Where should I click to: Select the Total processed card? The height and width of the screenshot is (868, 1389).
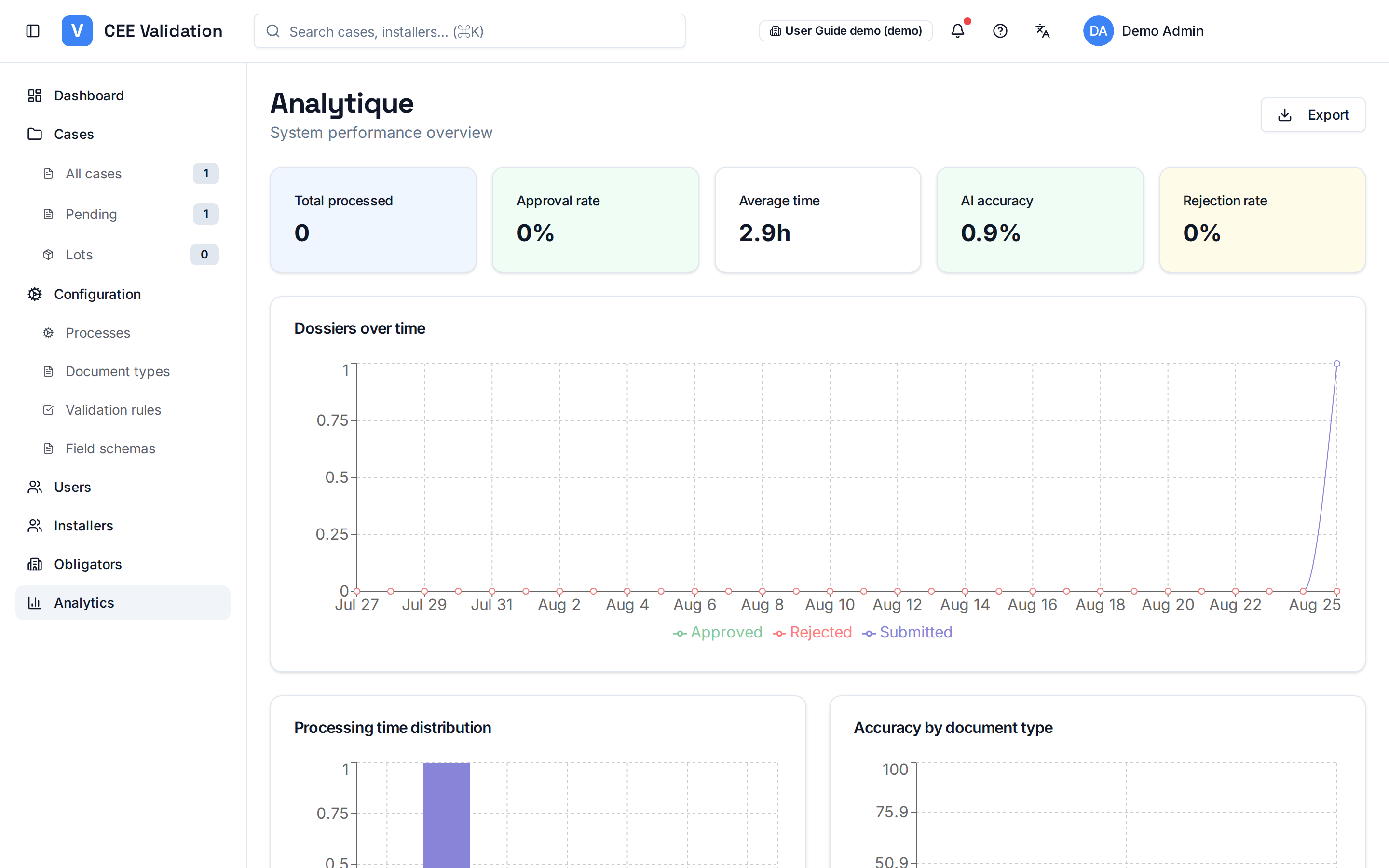click(373, 220)
